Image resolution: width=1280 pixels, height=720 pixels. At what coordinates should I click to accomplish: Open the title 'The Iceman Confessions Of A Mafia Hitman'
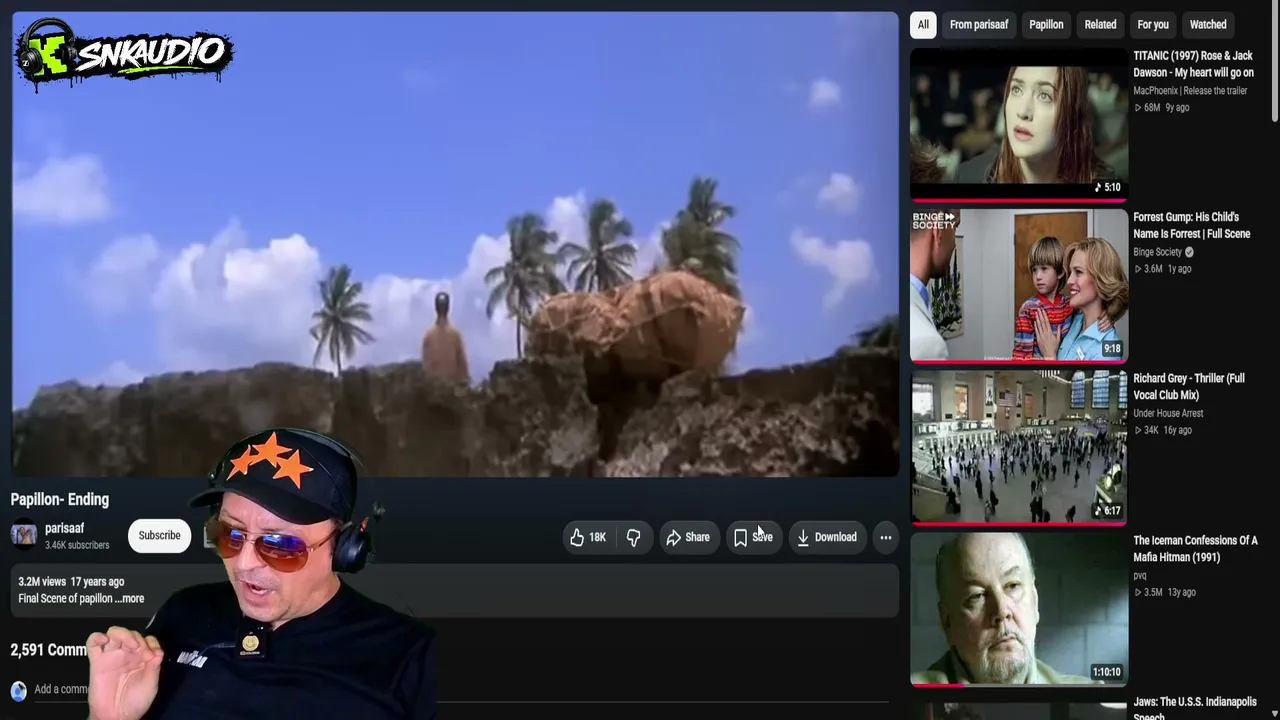point(1195,549)
